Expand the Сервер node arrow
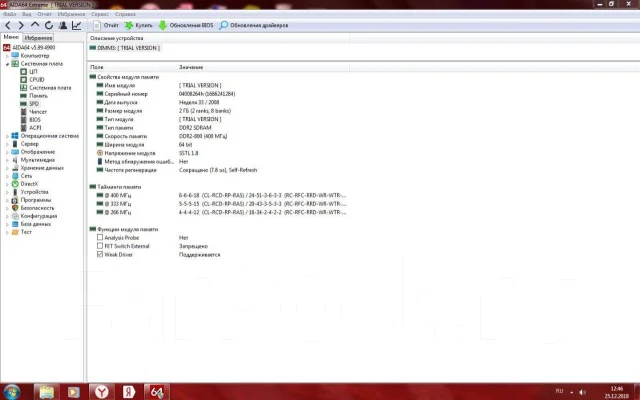 tap(7, 144)
